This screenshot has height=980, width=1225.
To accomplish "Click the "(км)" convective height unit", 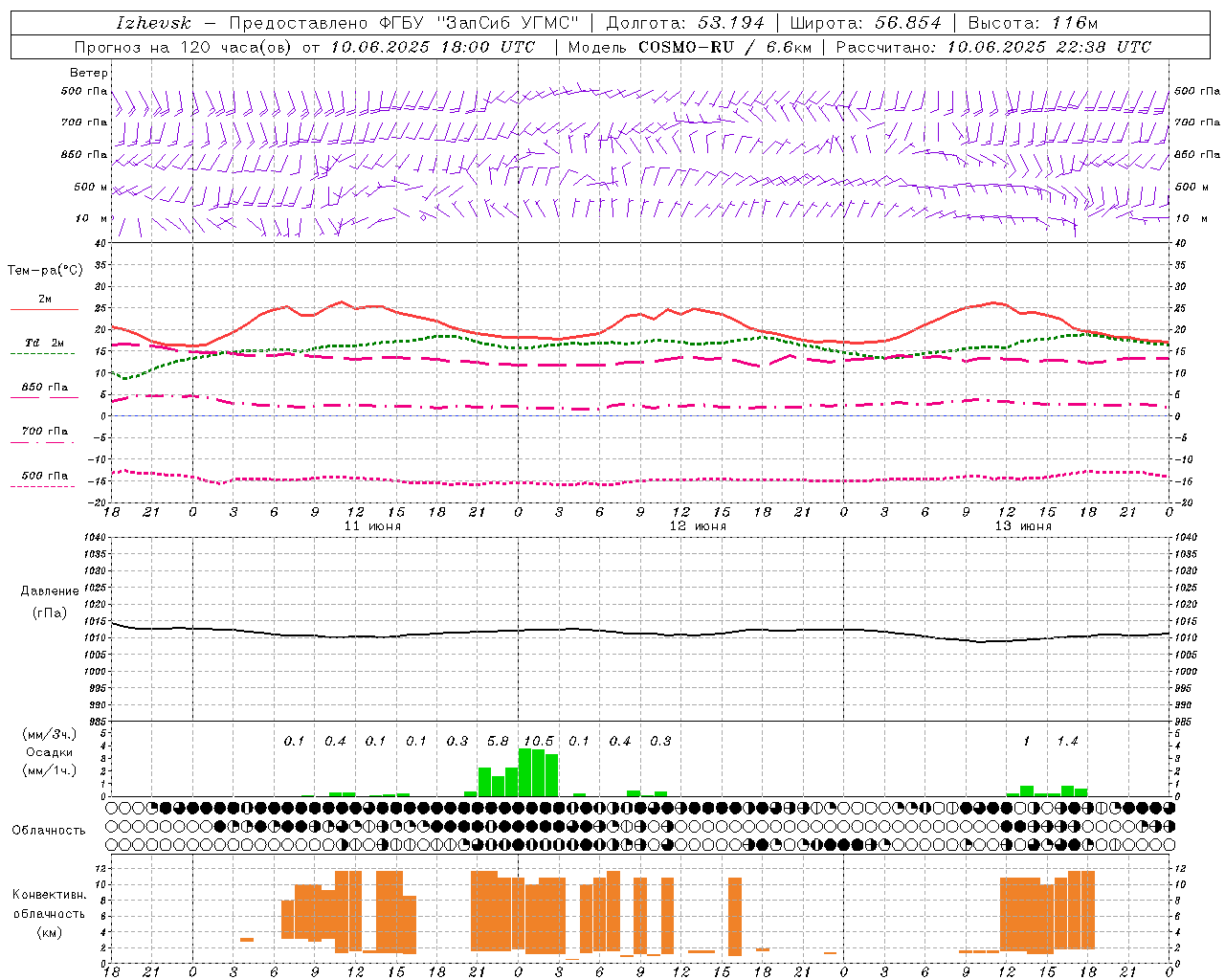I will pos(49,932).
